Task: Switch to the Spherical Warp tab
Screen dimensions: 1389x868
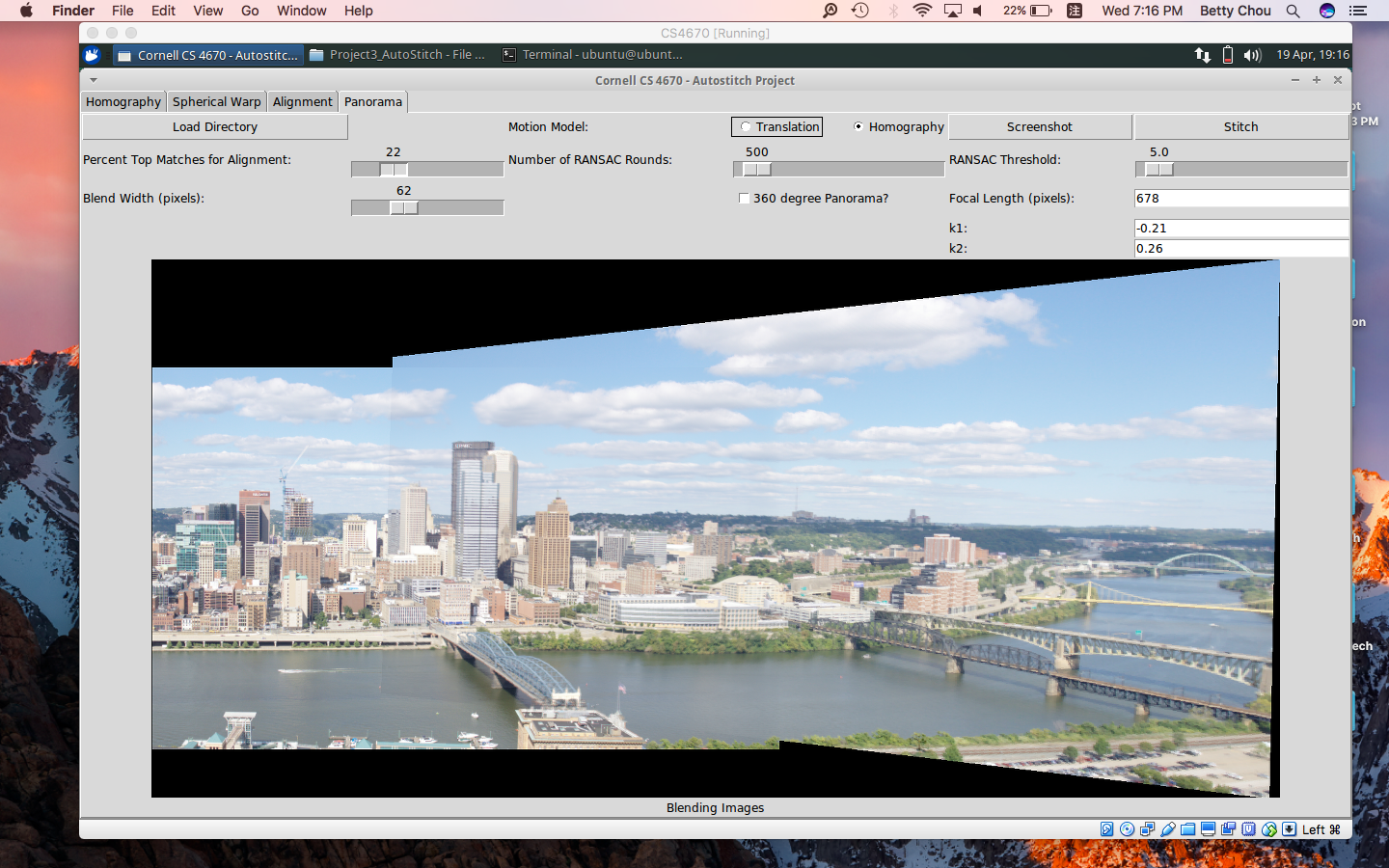Action: click(216, 101)
